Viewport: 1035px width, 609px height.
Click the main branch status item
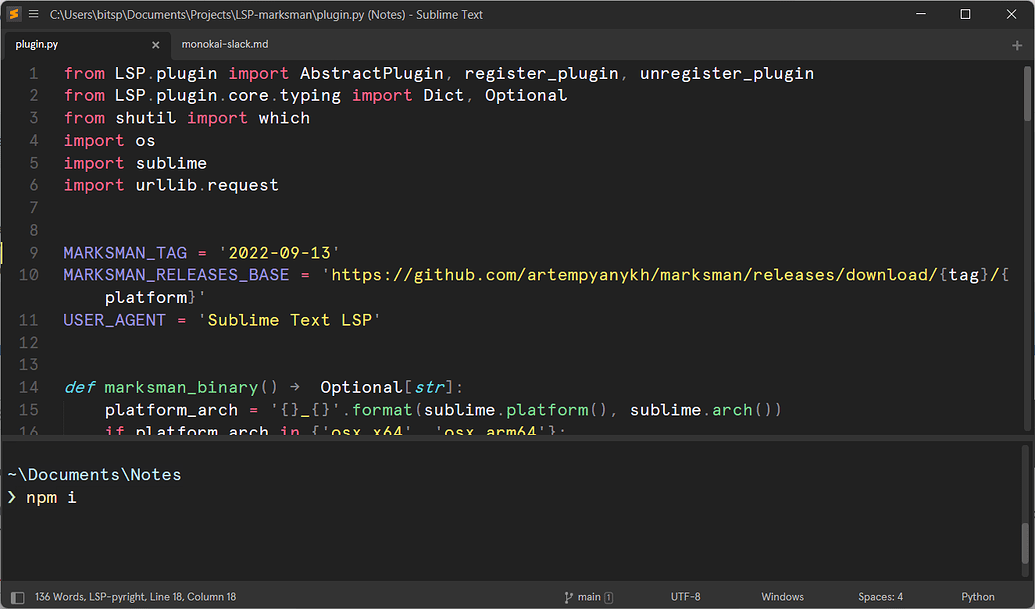[588, 596]
